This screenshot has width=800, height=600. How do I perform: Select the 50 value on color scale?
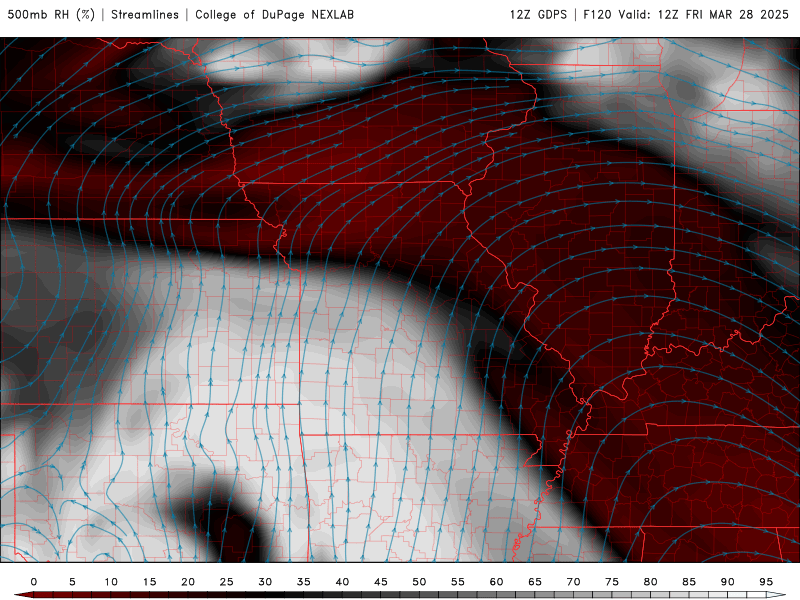pyautogui.click(x=419, y=582)
